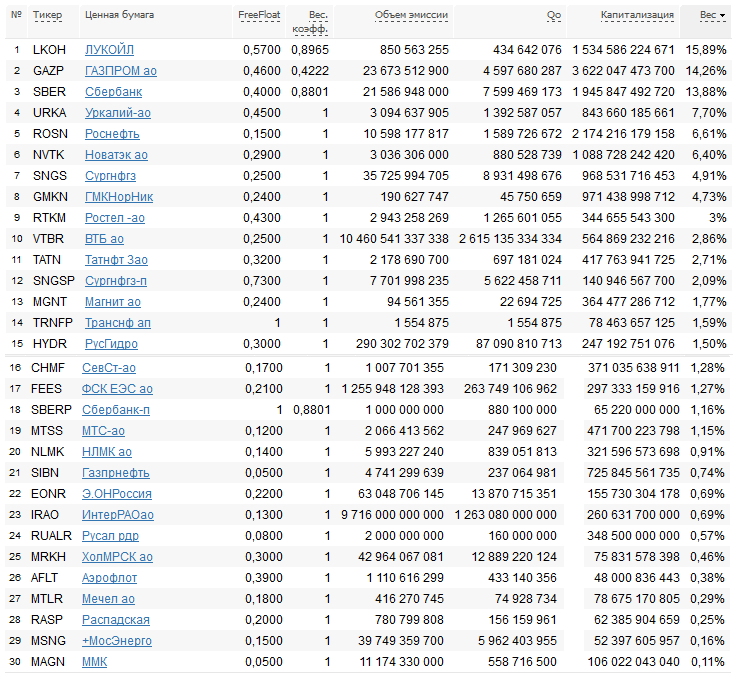The width and height of the screenshot is (743, 681).
Task: Open the ММК link
Action: 94,662
